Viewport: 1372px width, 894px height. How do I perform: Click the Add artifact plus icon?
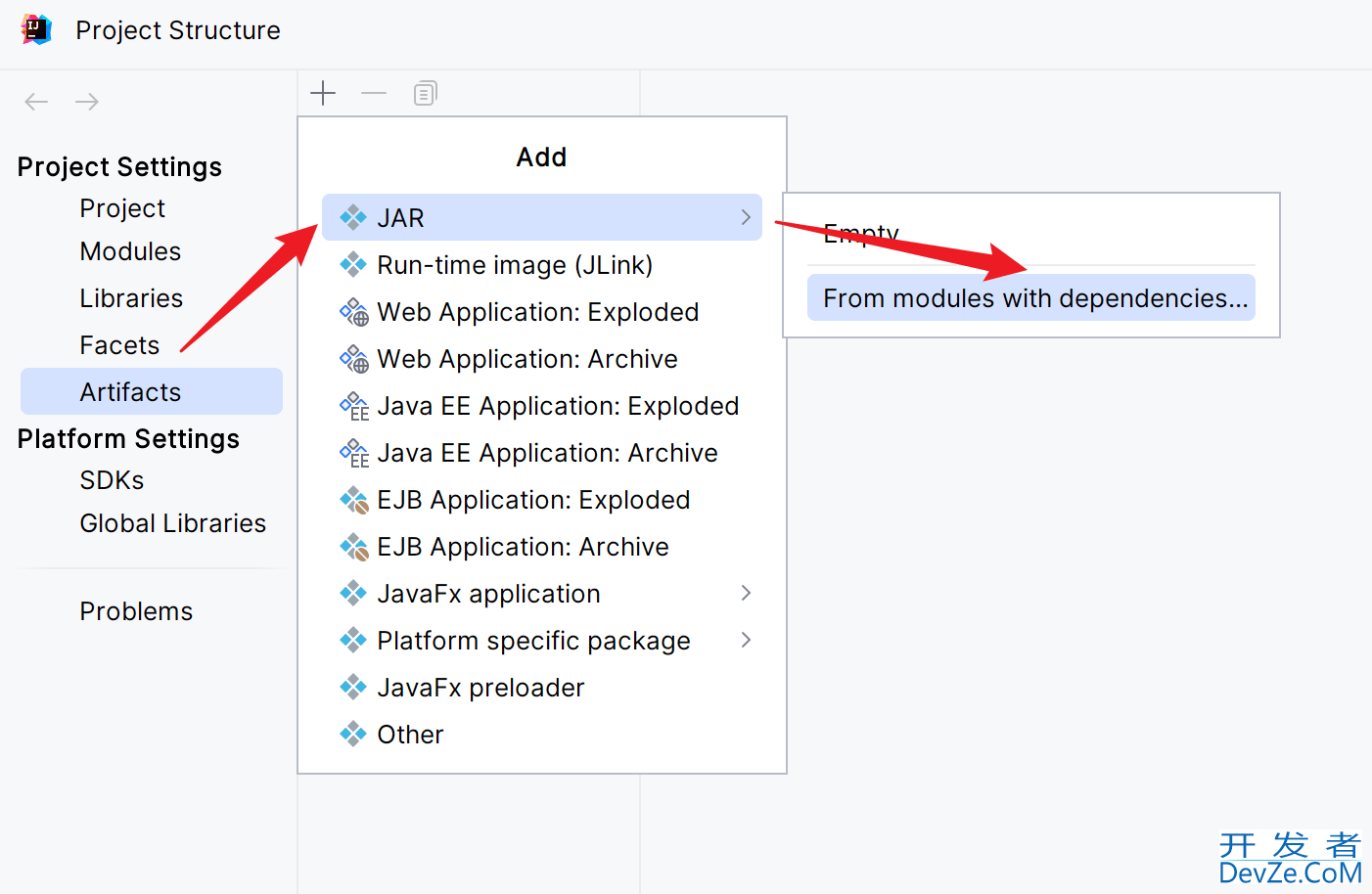[x=323, y=93]
